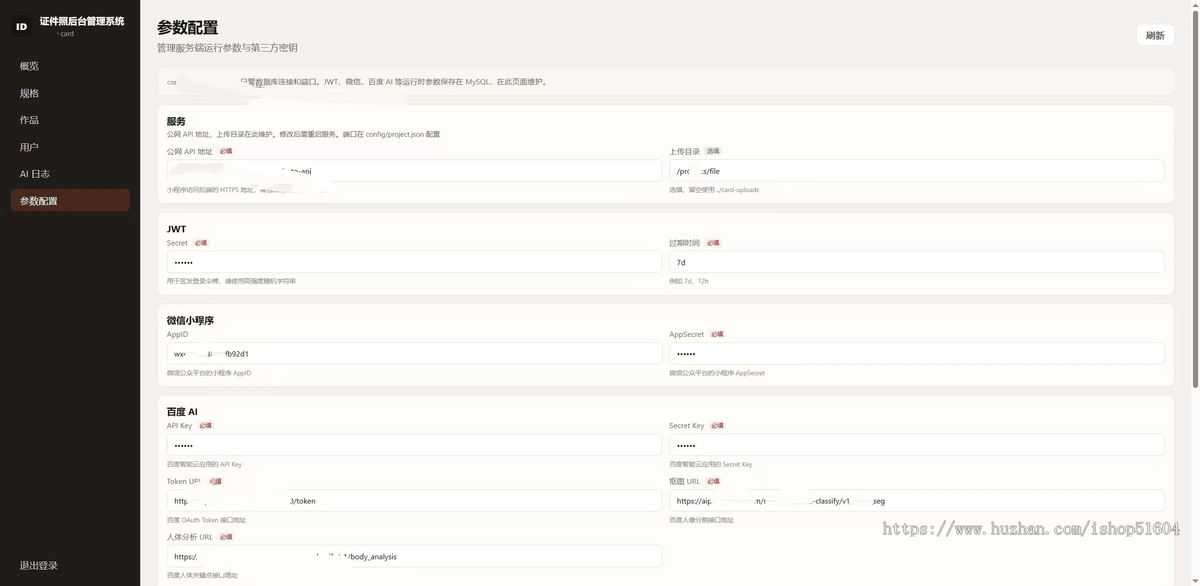Click the 服务 section heading
The width and height of the screenshot is (1200, 586).
coord(176,121)
